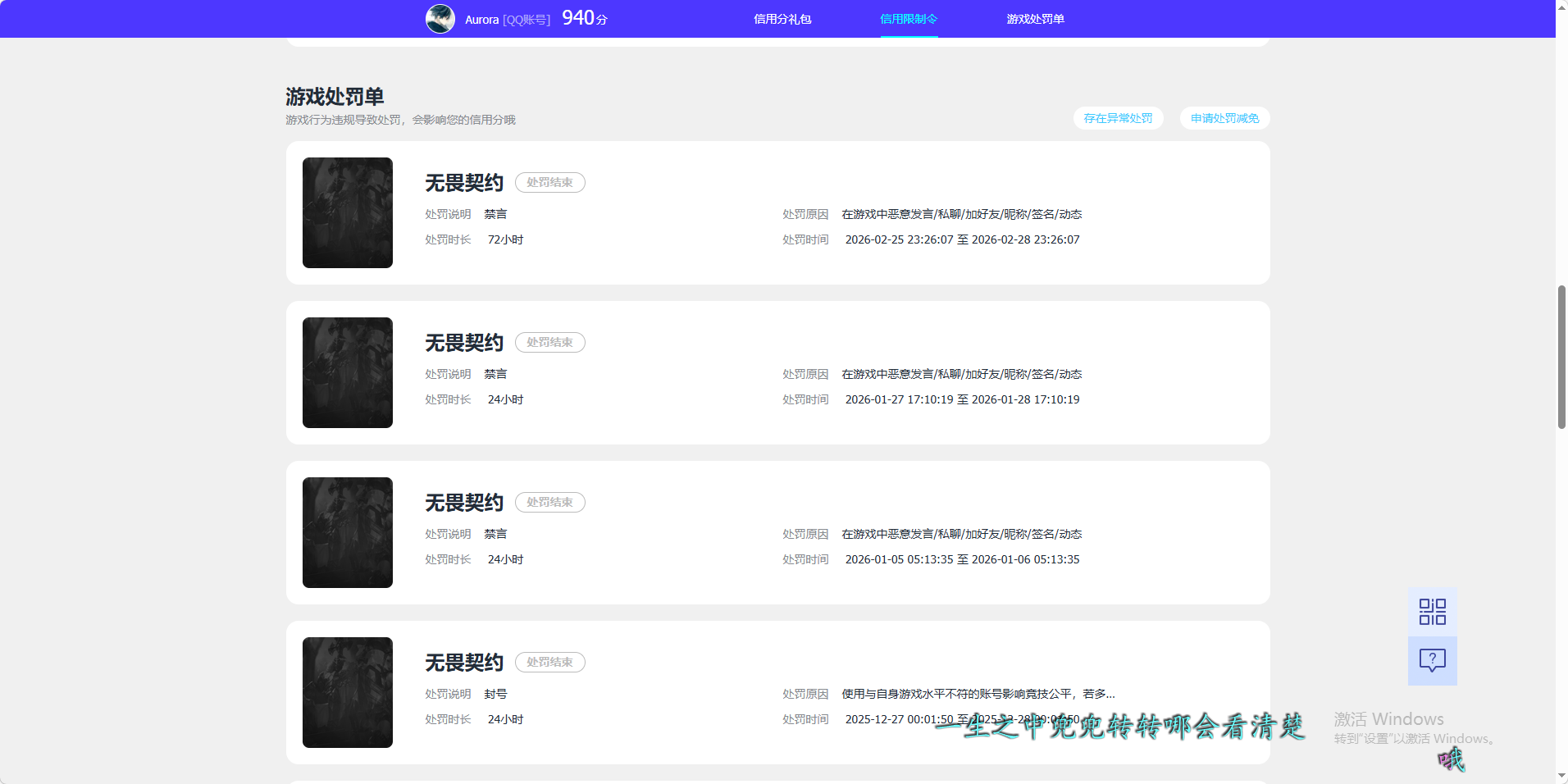Open the 转到设置以激活Windows link
Image resolution: width=1568 pixels, height=784 pixels.
pos(1411,739)
